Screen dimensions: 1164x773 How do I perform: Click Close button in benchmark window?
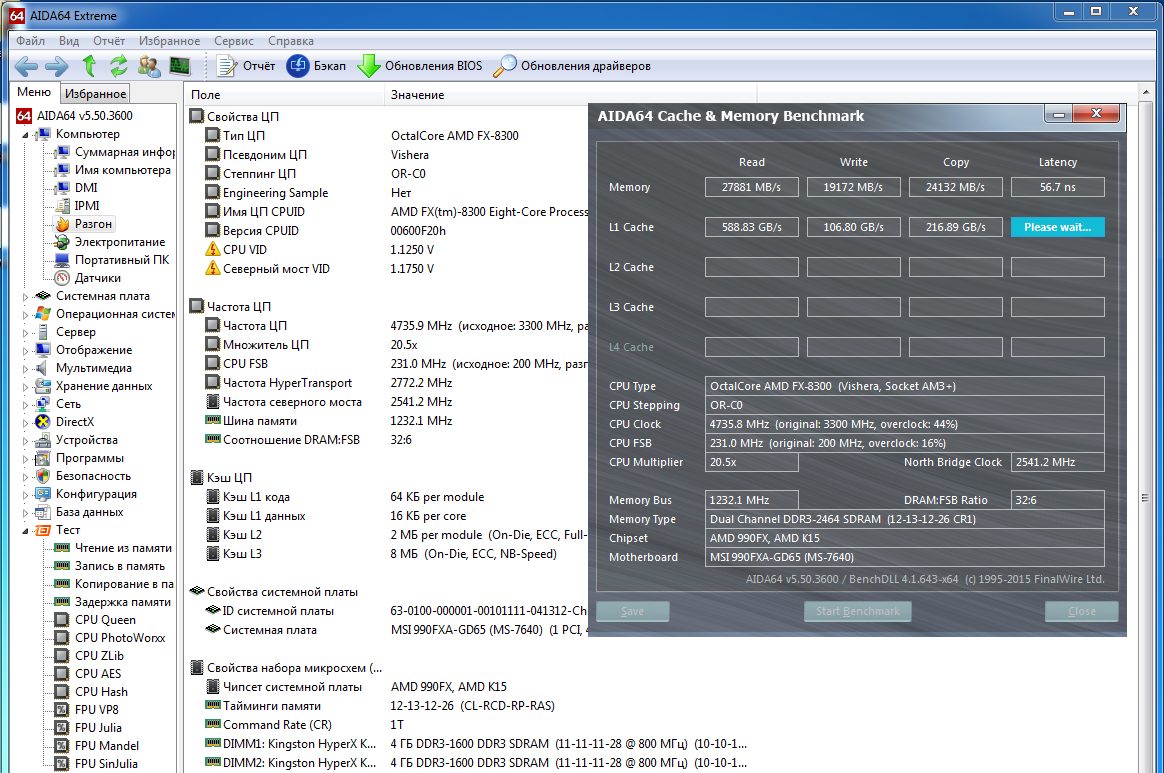point(1082,611)
